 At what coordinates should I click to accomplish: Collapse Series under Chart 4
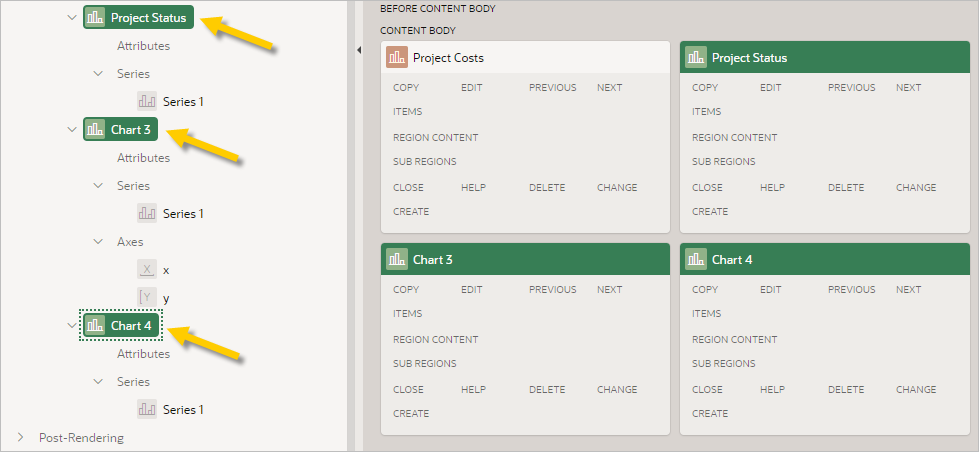tap(98, 381)
